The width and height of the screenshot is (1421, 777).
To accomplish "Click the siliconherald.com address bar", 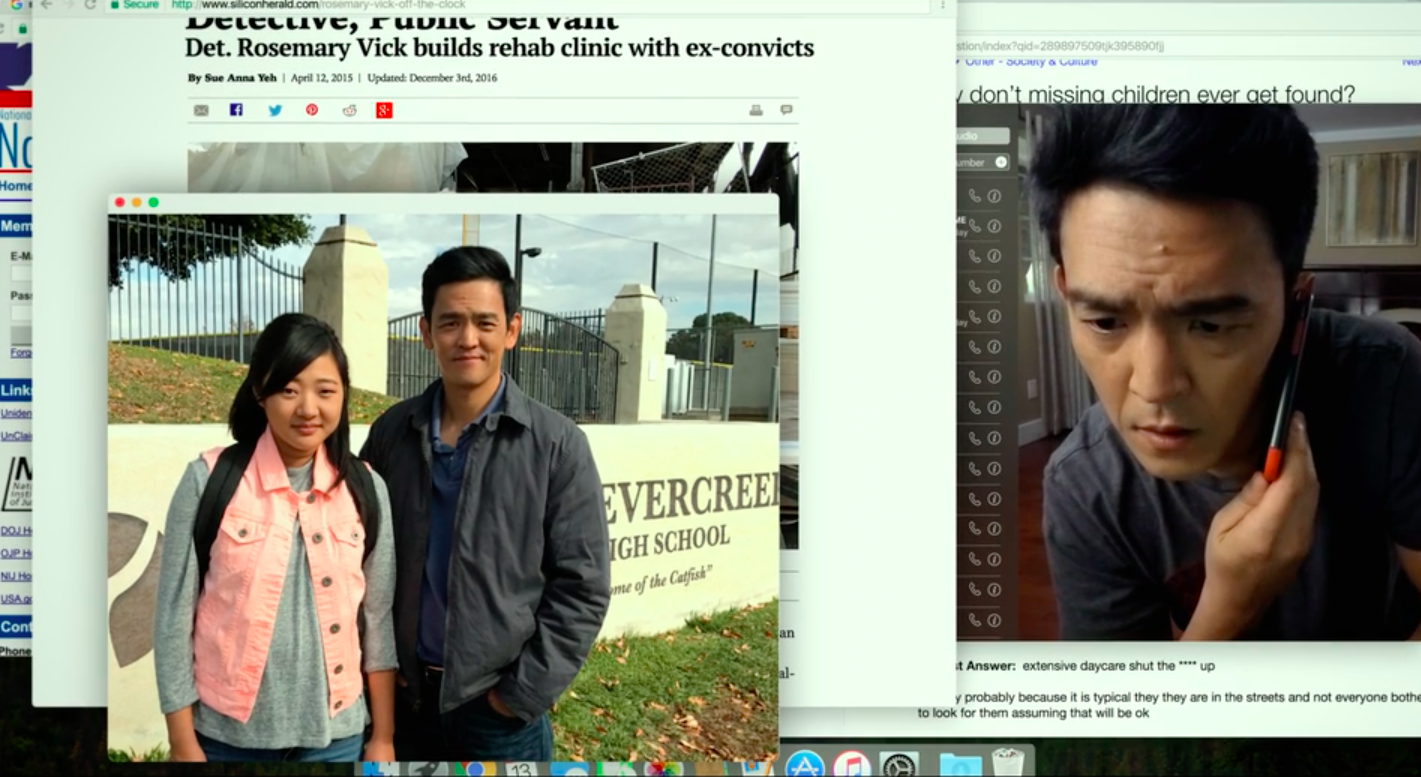I will click(520, 5).
